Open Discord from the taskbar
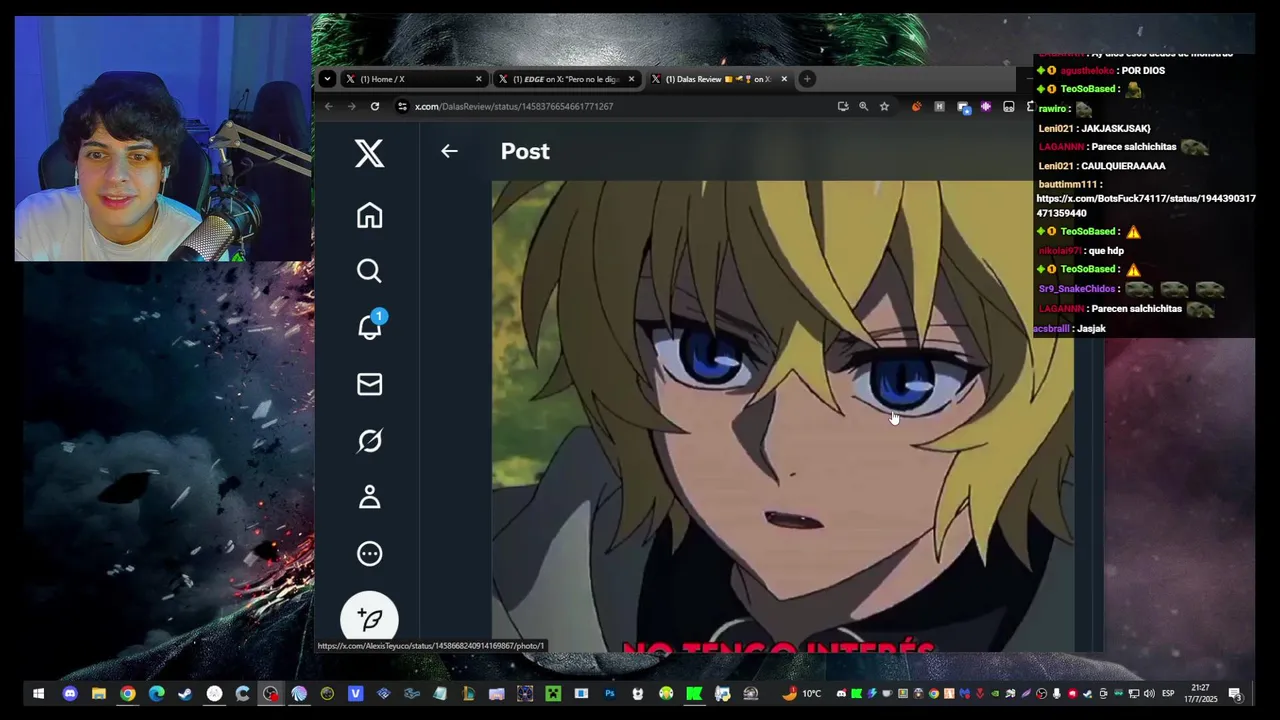The height and width of the screenshot is (720, 1280). (70, 694)
